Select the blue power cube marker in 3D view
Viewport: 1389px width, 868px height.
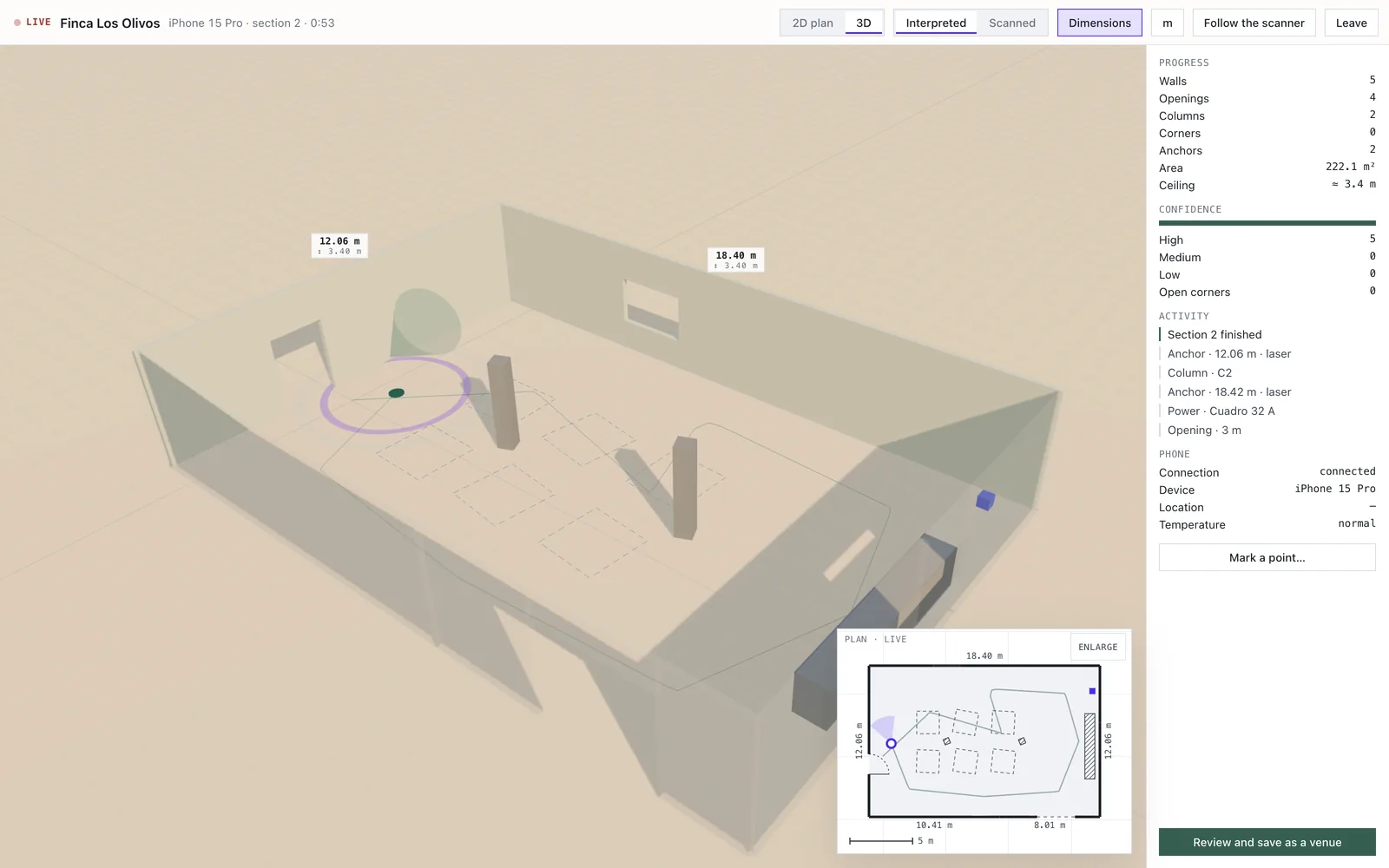point(985,500)
